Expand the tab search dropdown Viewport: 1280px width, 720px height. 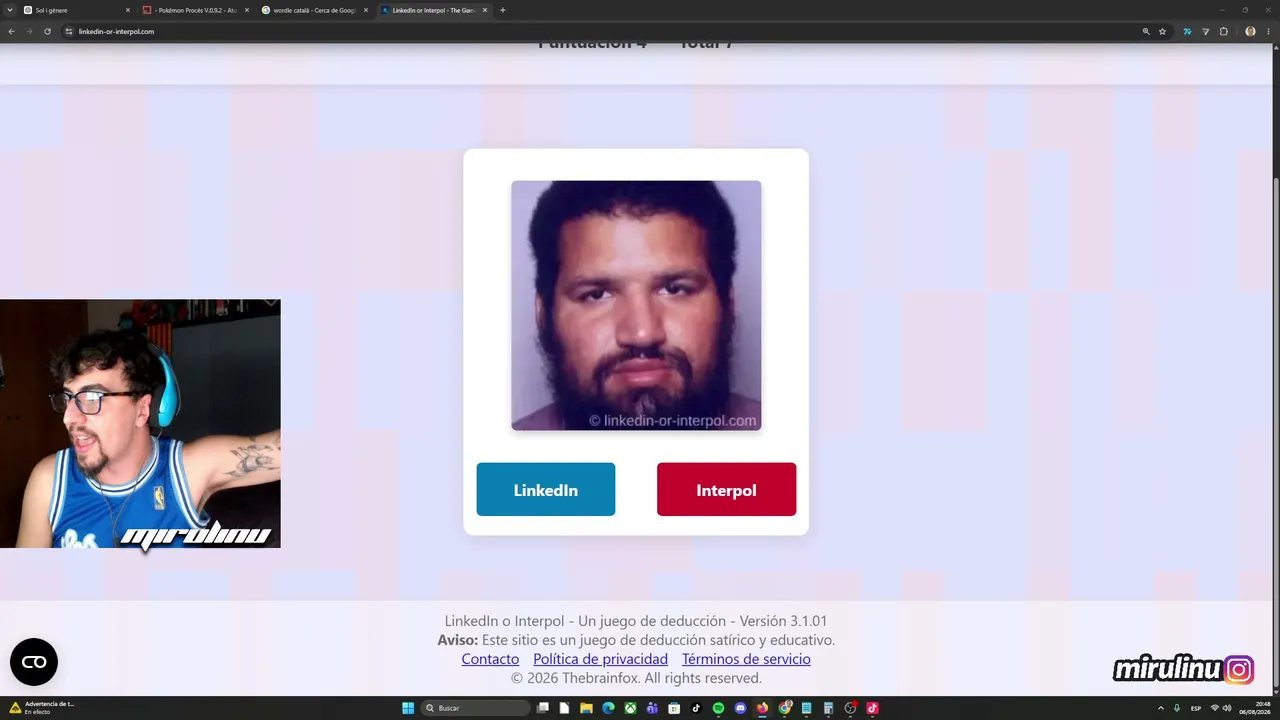[x=10, y=10]
